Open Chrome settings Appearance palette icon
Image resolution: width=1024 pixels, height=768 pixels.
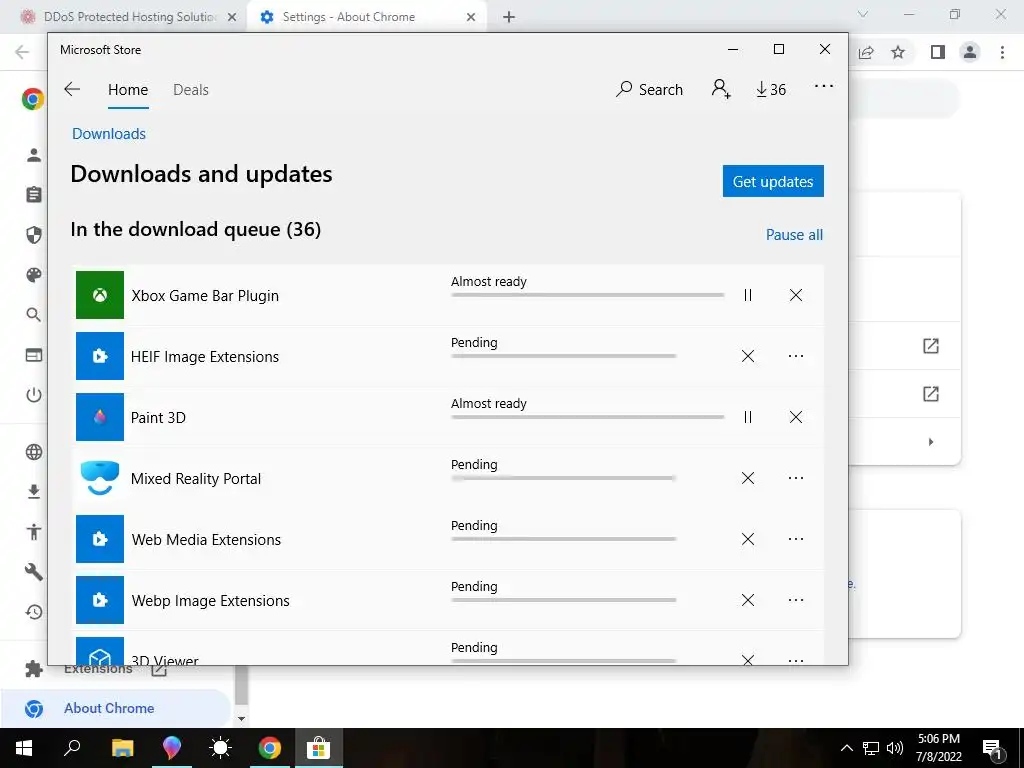tap(34, 275)
